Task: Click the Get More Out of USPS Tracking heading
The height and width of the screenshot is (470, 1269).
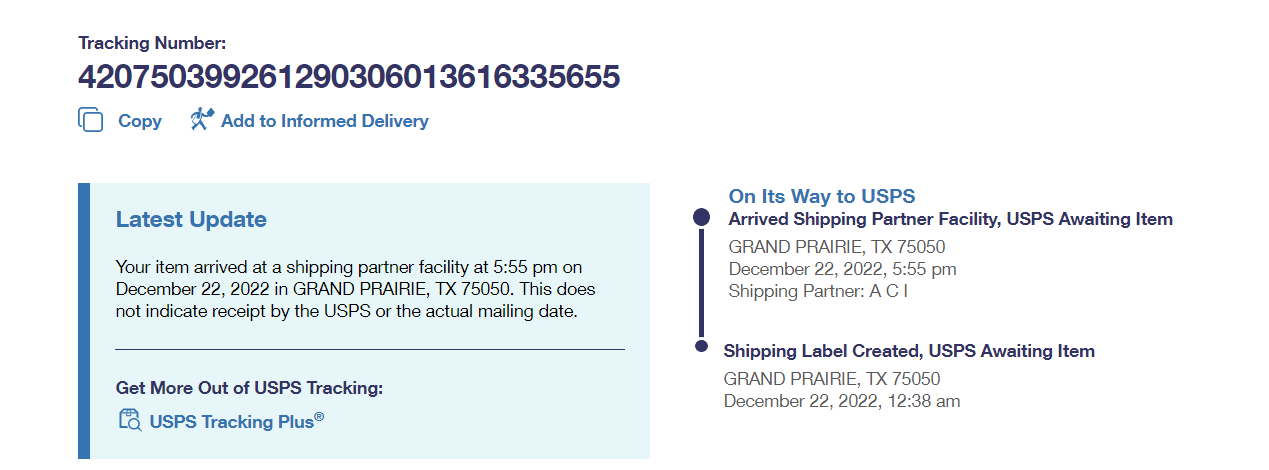Action: coord(249,388)
